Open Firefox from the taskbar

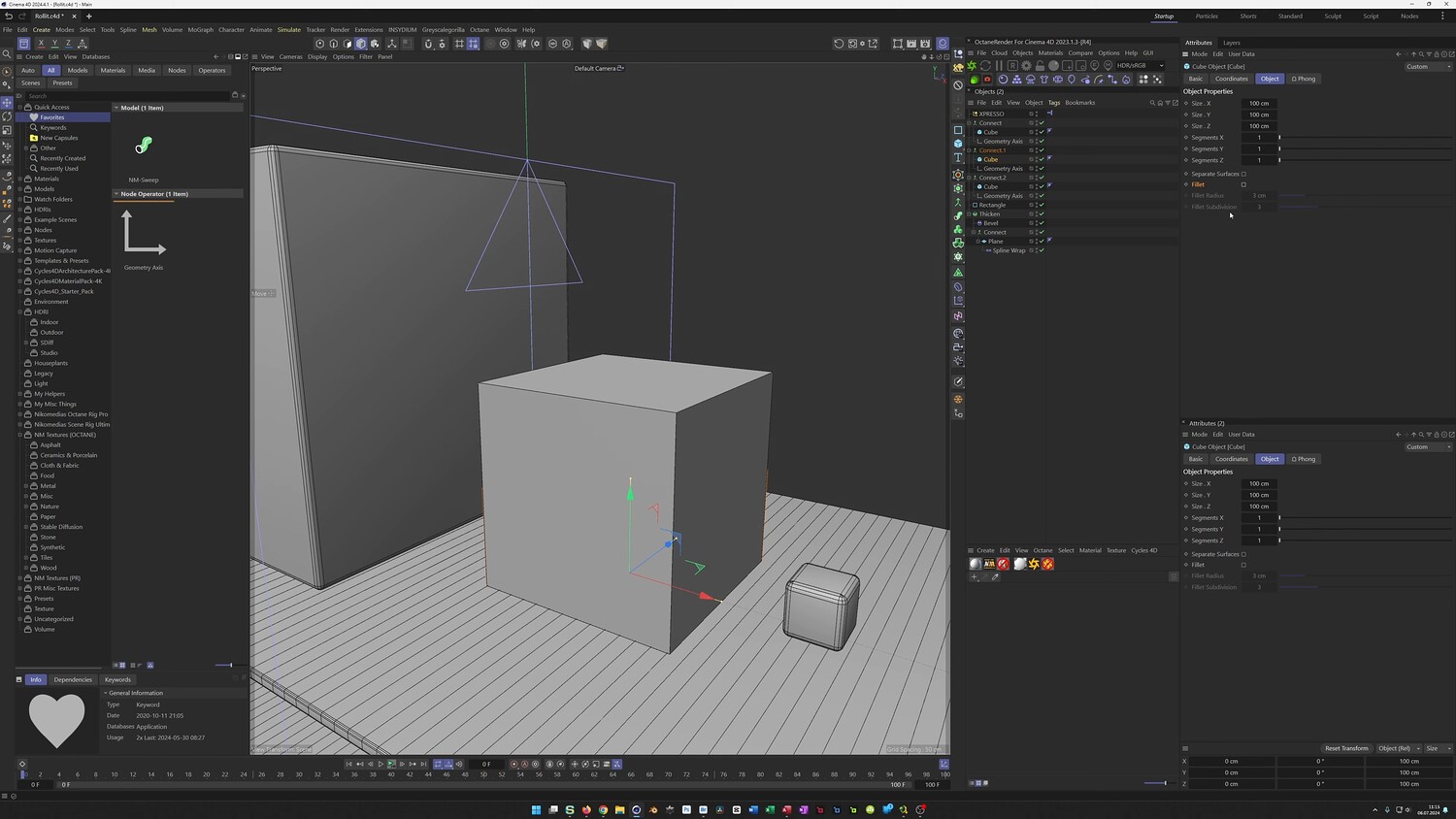[x=586, y=809]
